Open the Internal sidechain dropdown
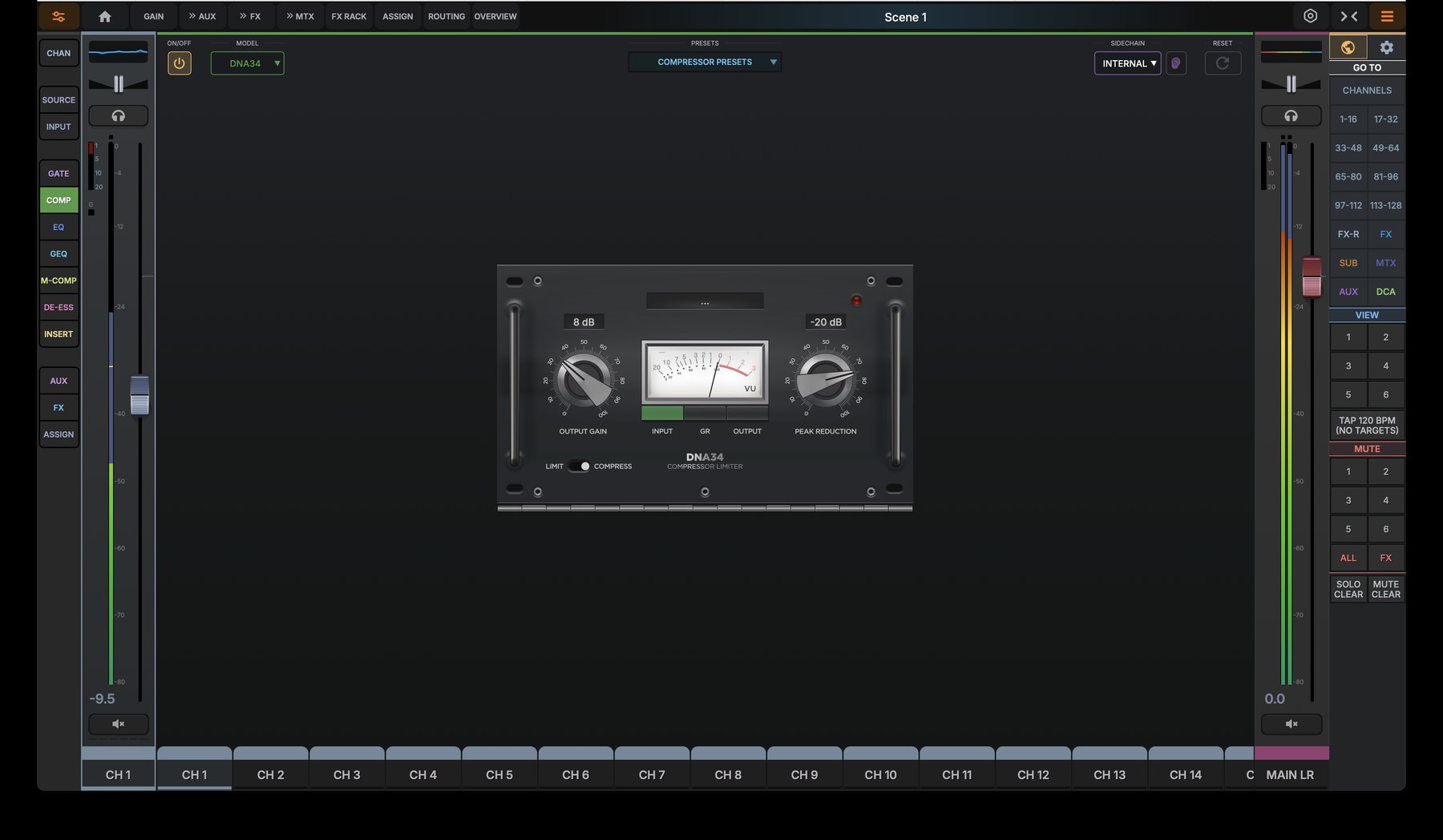The image size is (1443, 840). [x=1127, y=63]
